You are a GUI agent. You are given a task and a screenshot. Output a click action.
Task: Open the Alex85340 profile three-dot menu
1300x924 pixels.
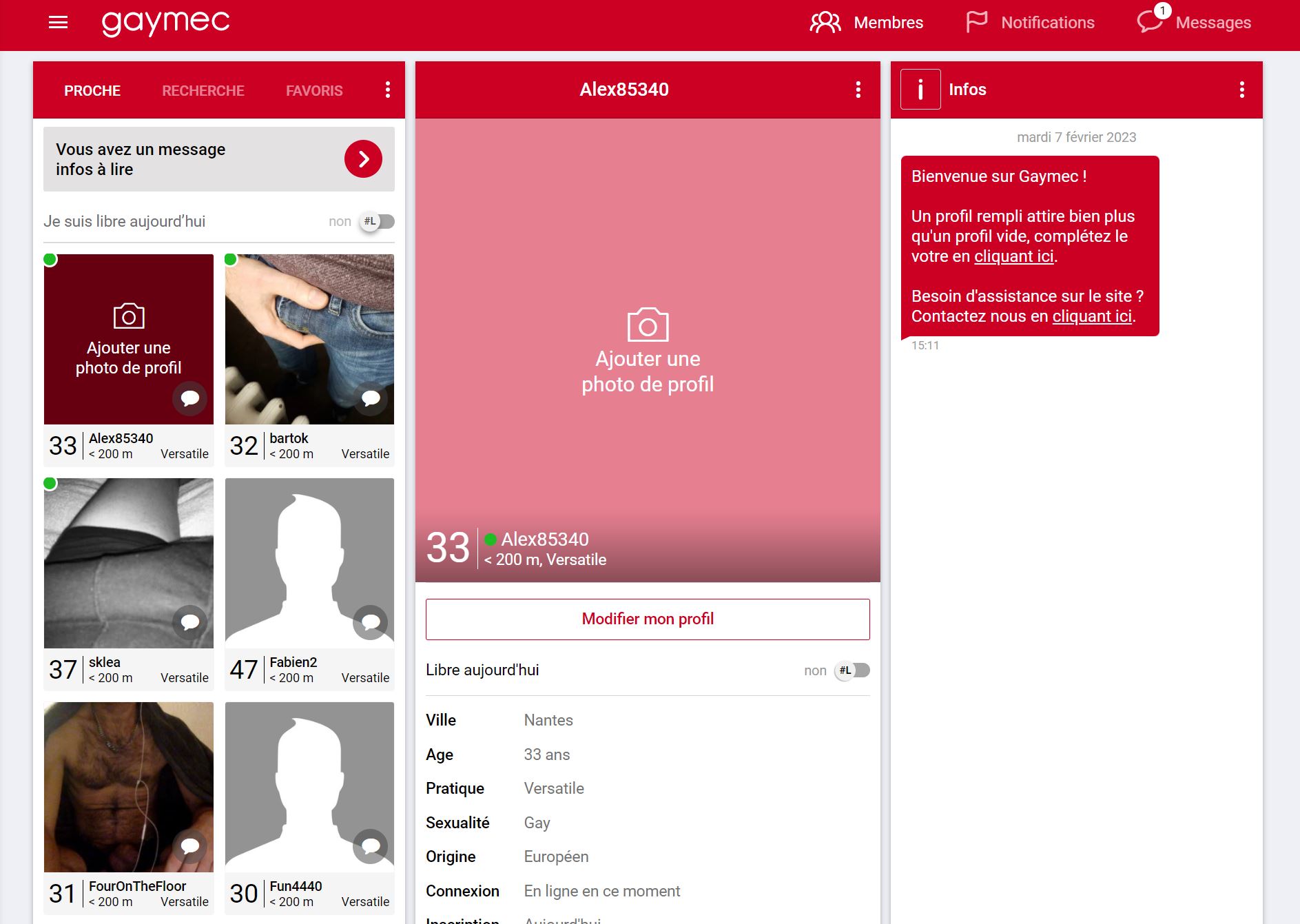tap(858, 90)
